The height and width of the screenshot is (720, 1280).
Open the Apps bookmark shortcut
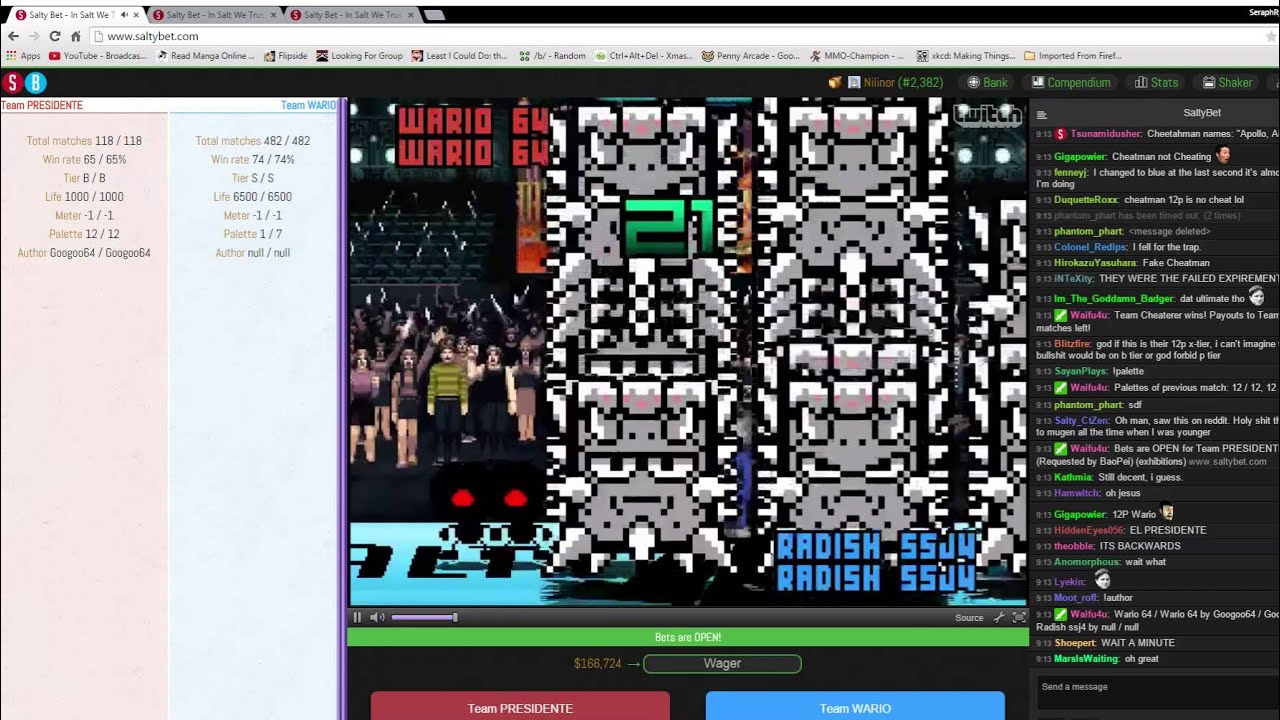point(23,56)
